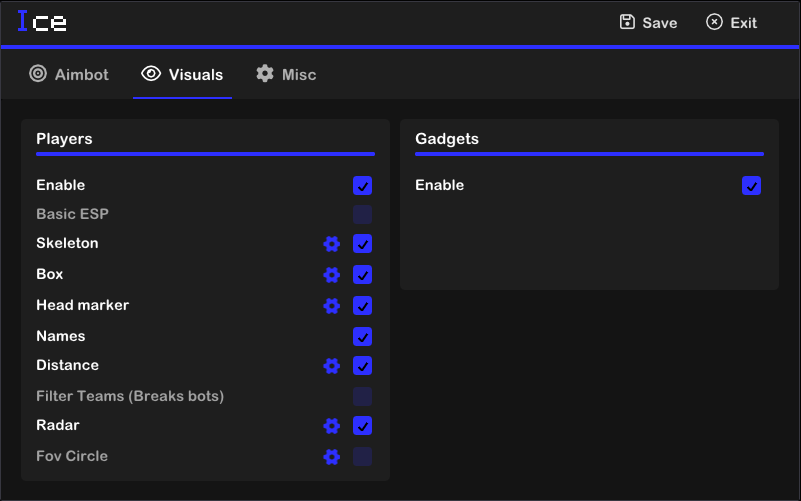The width and height of the screenshot is (801, 501).
Task: Open the Misc tab
Action: (x=286, y=74)
